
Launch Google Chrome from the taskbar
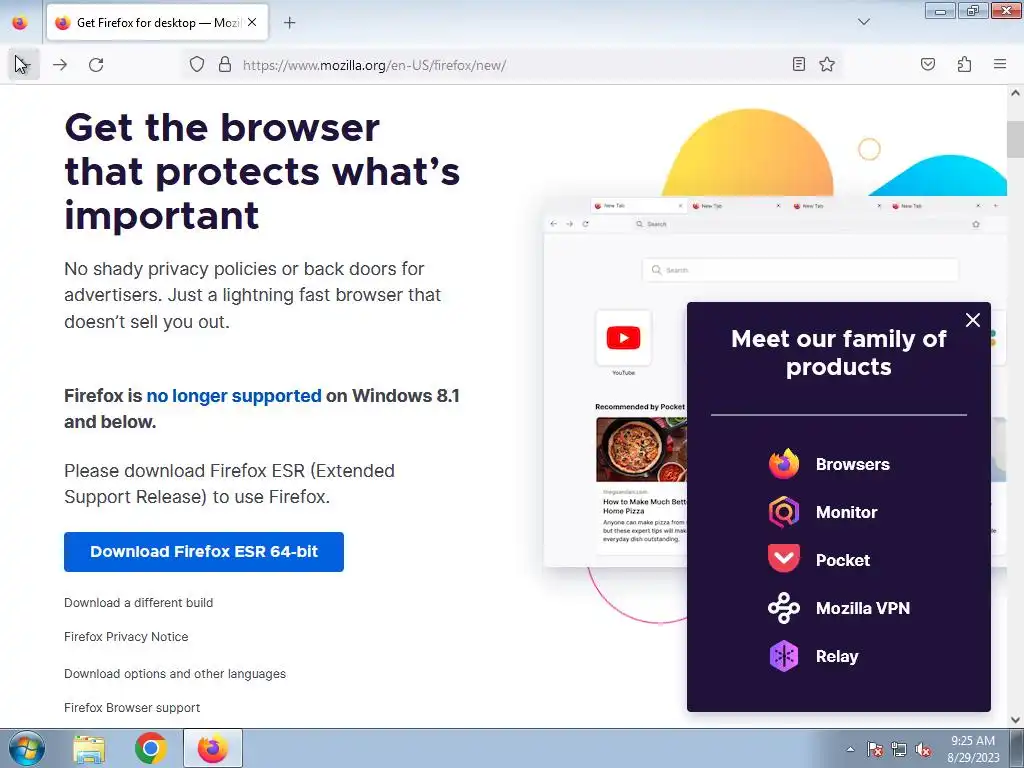pos(150,748)
